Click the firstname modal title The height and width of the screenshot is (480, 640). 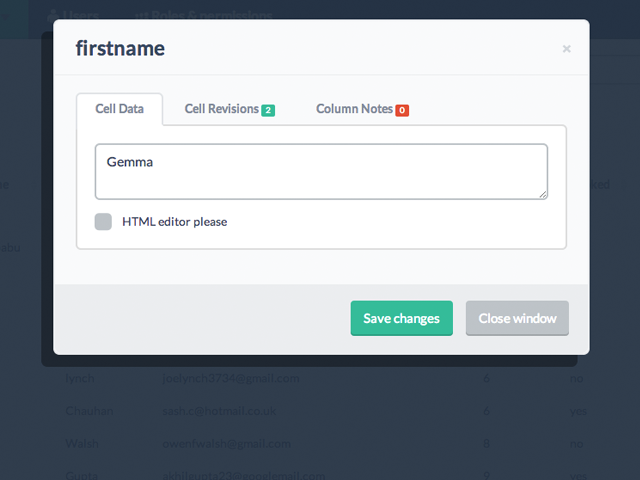121,48
